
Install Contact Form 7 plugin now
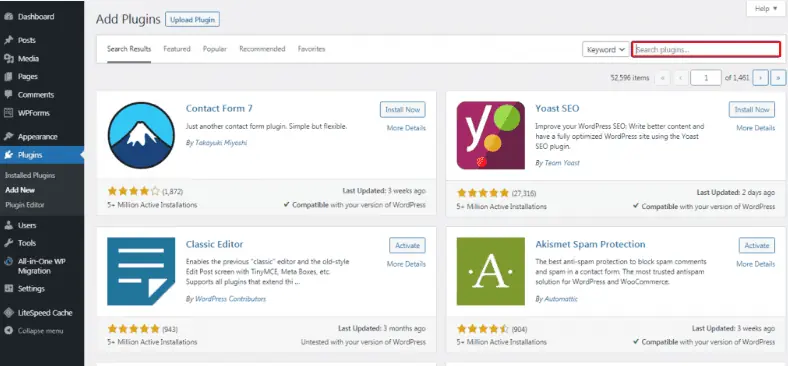pyautogui.click(x=403, y=109)
